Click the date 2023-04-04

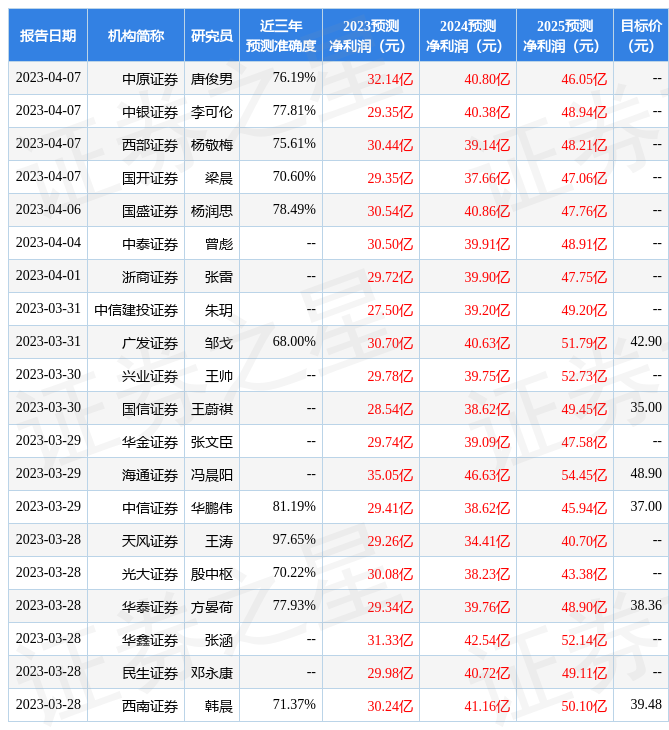pyautogui.click(x=48, y=243)
